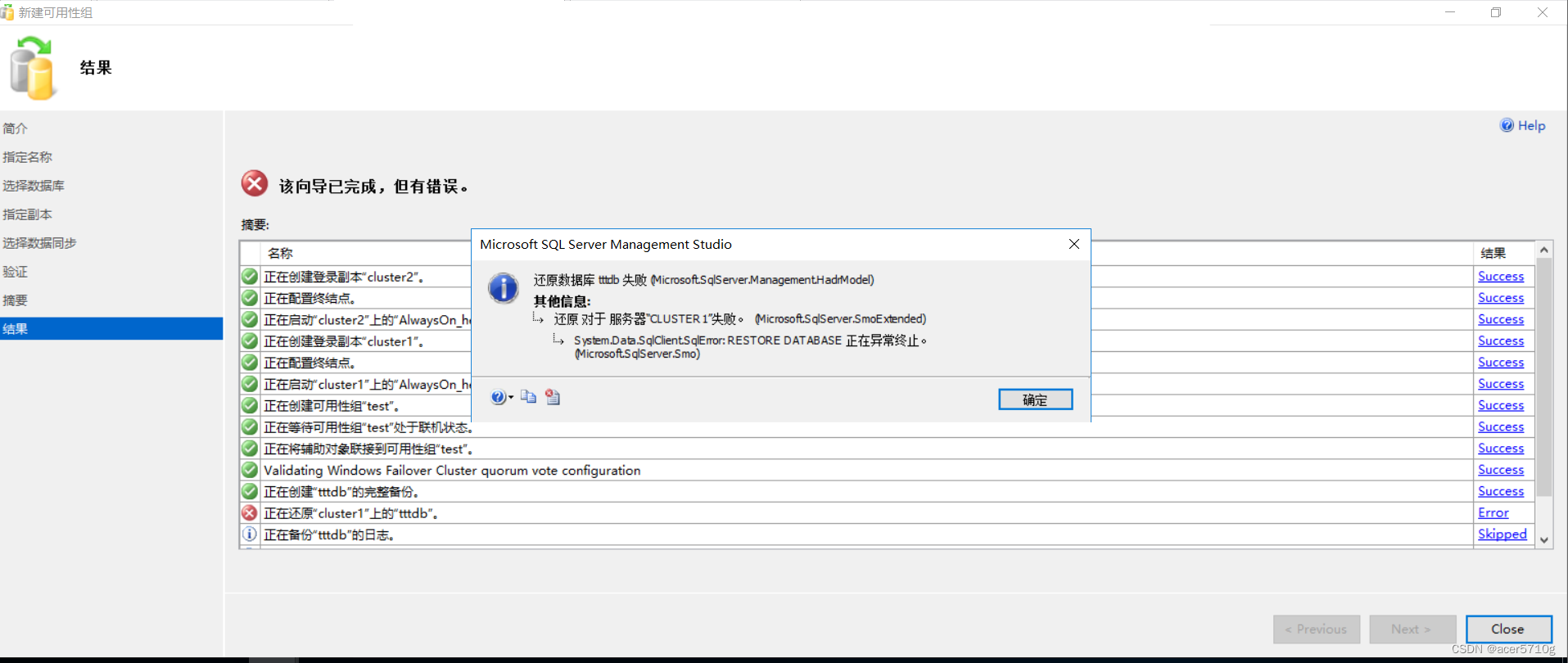Click success icon for waiting test online row
1568x663 pixels.
coord(250,427)
